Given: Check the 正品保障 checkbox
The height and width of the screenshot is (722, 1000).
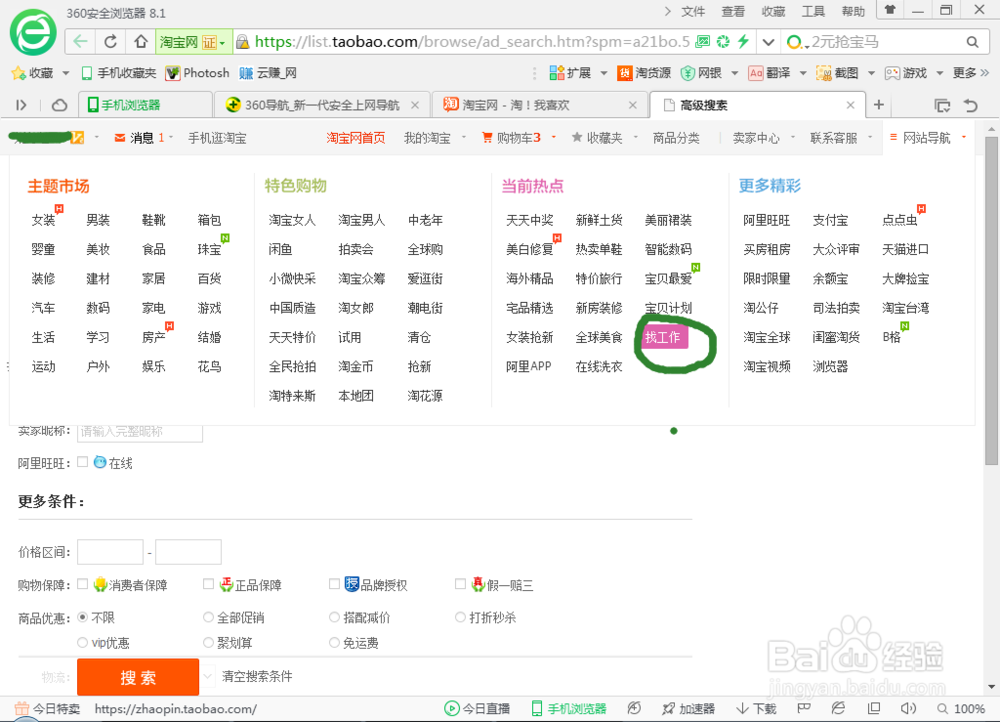Looking at the screenshot, I should (x=208, y=584).
